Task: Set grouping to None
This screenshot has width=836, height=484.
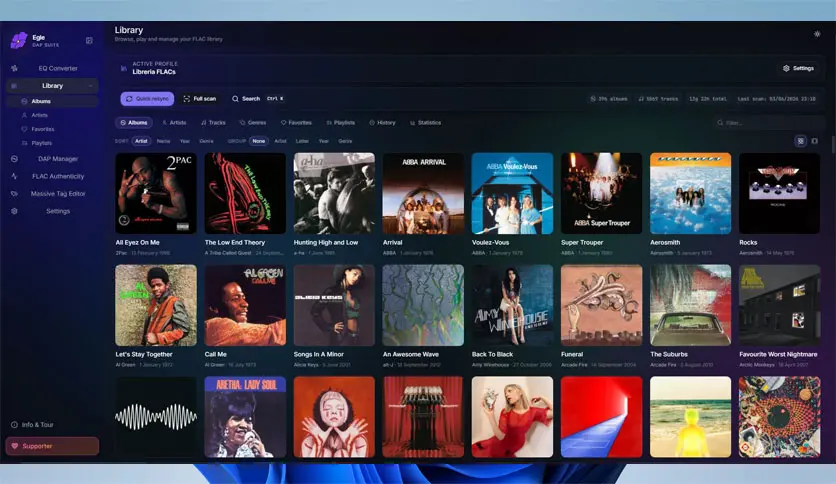Action: pyautogui.click(x=259, y=141)
